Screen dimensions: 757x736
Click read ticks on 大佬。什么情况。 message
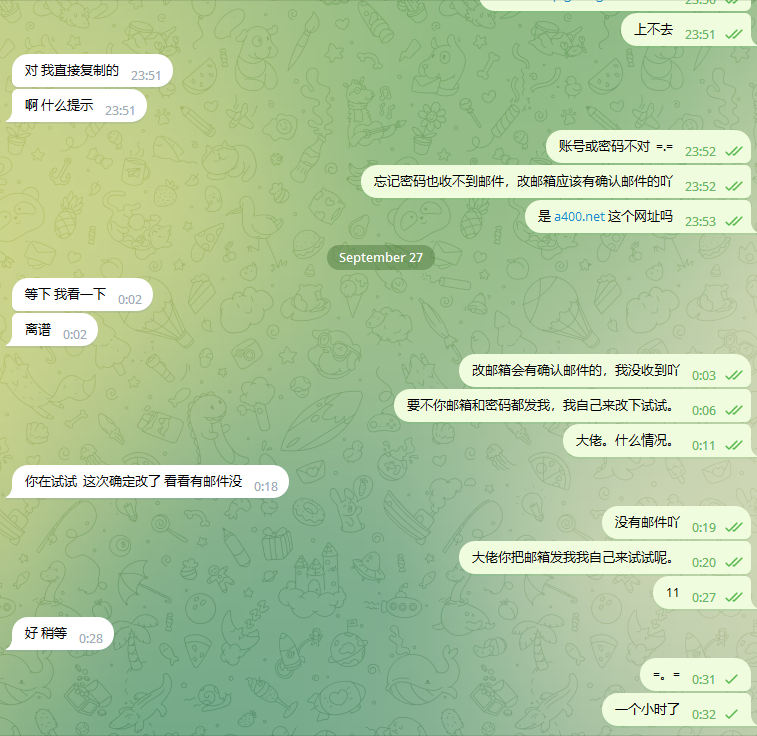click(x=734, y=445)
